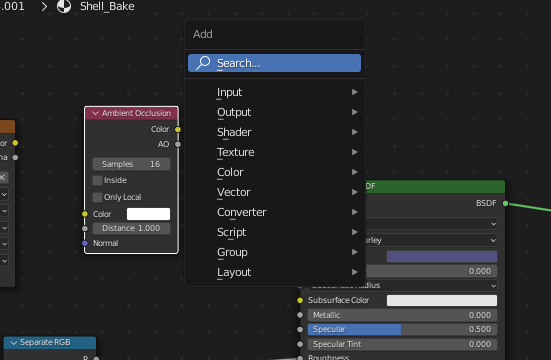Image resolution: width=551 pixels, height=360 pixels.
Task: Open the Ambient Occlusion white Color swatch
Action: [148, 214]
